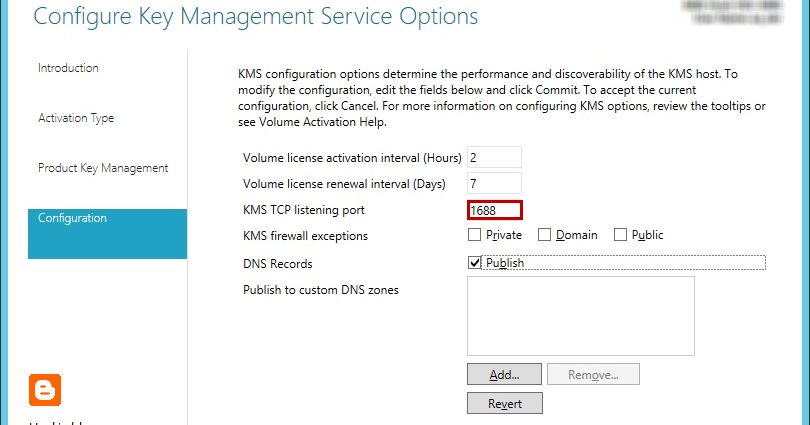Viewport: 810px width, 425px height.
Task: Click the KMS configuration options description paragraph
Action: [x=502, y=98]
